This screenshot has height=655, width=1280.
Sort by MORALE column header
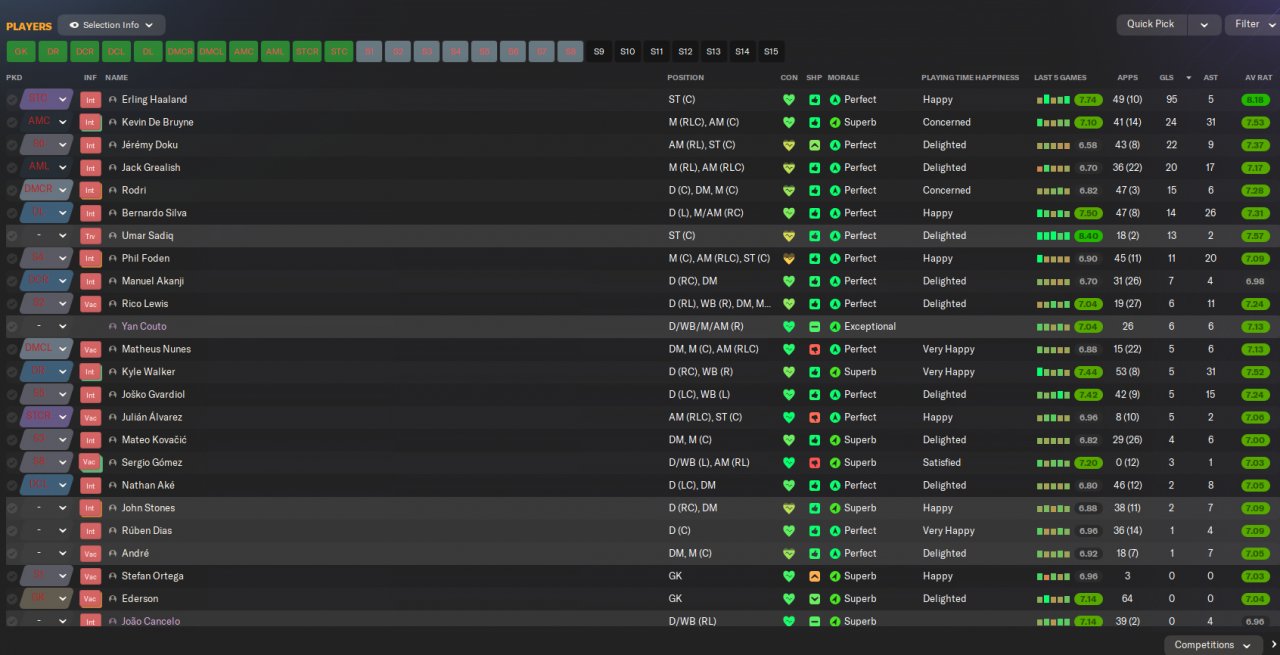[x=843, y=77]
